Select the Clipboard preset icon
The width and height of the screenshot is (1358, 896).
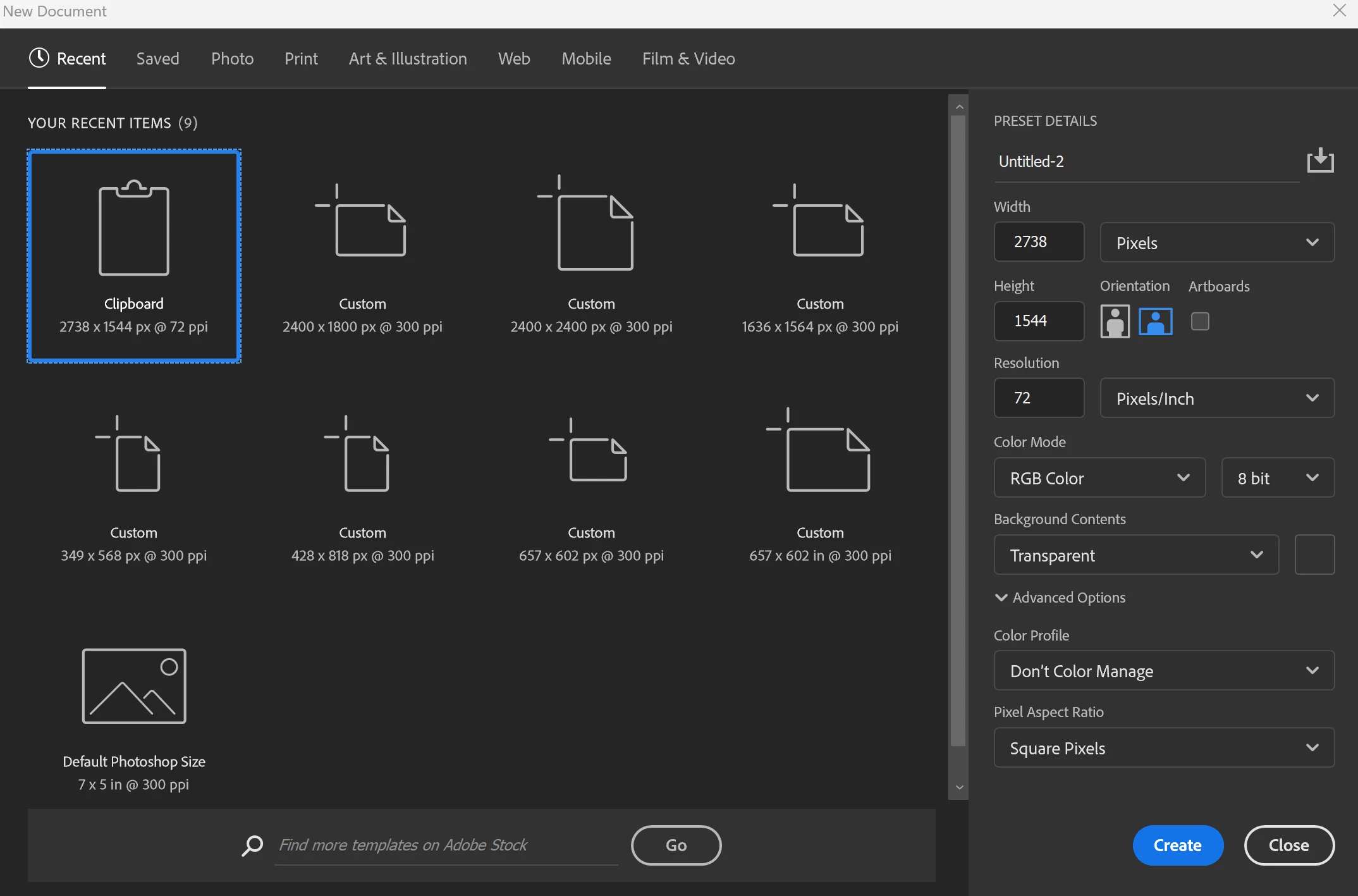[x=134, y=229]
